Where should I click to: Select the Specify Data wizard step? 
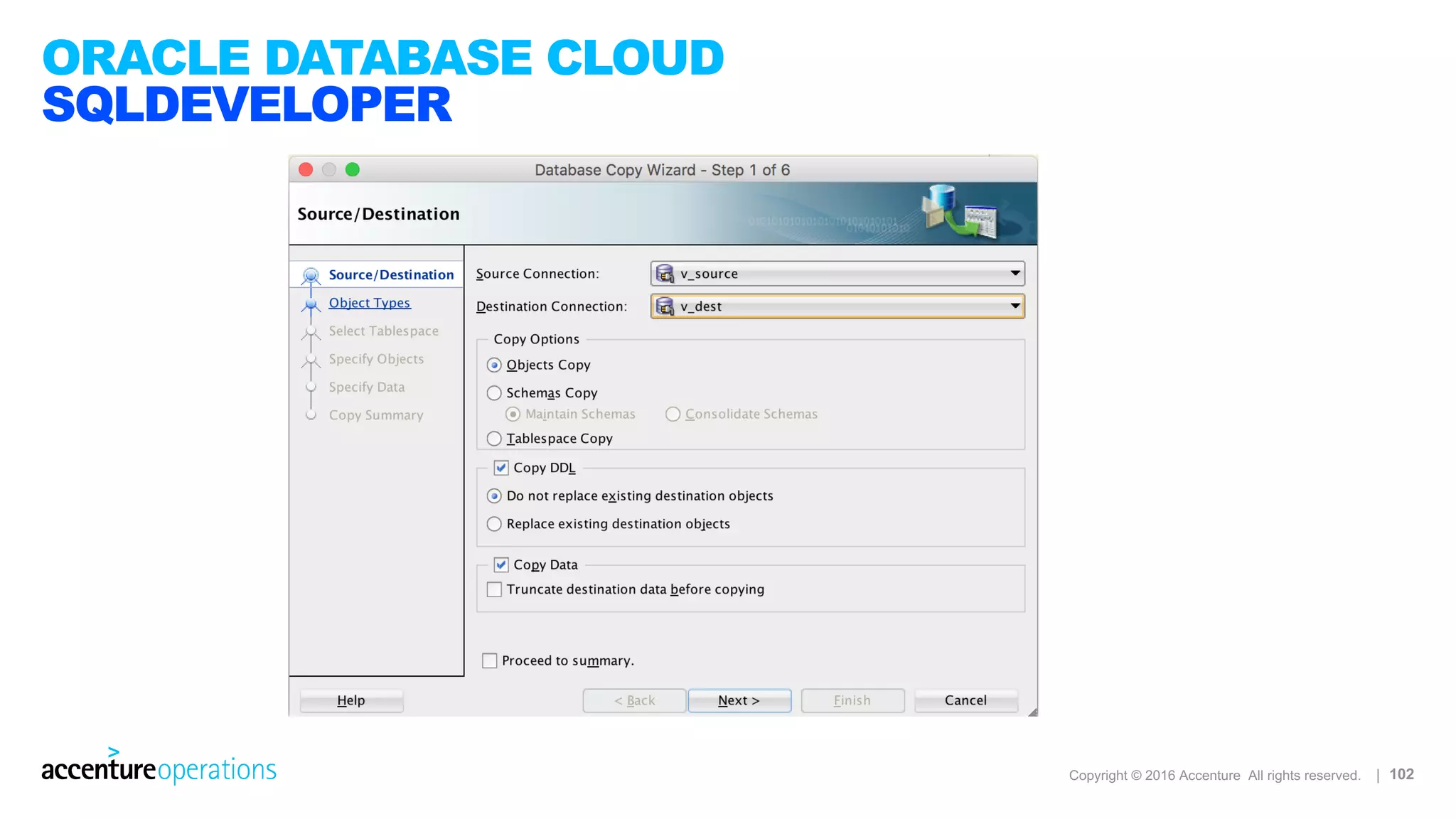click(x=367, y=387)
